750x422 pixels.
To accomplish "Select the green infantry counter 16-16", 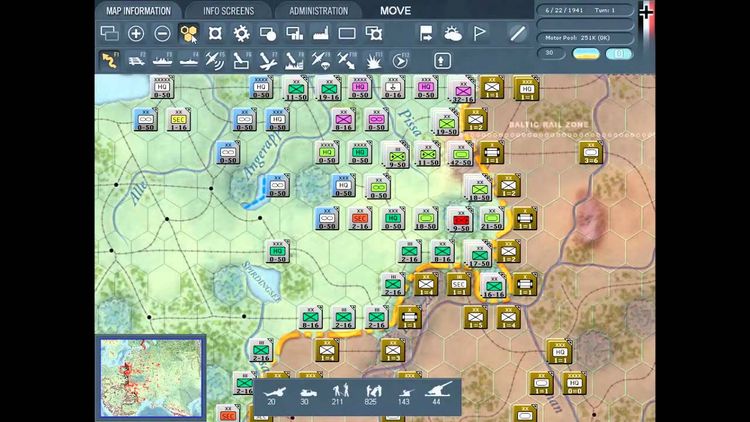I will pos(493,285).
